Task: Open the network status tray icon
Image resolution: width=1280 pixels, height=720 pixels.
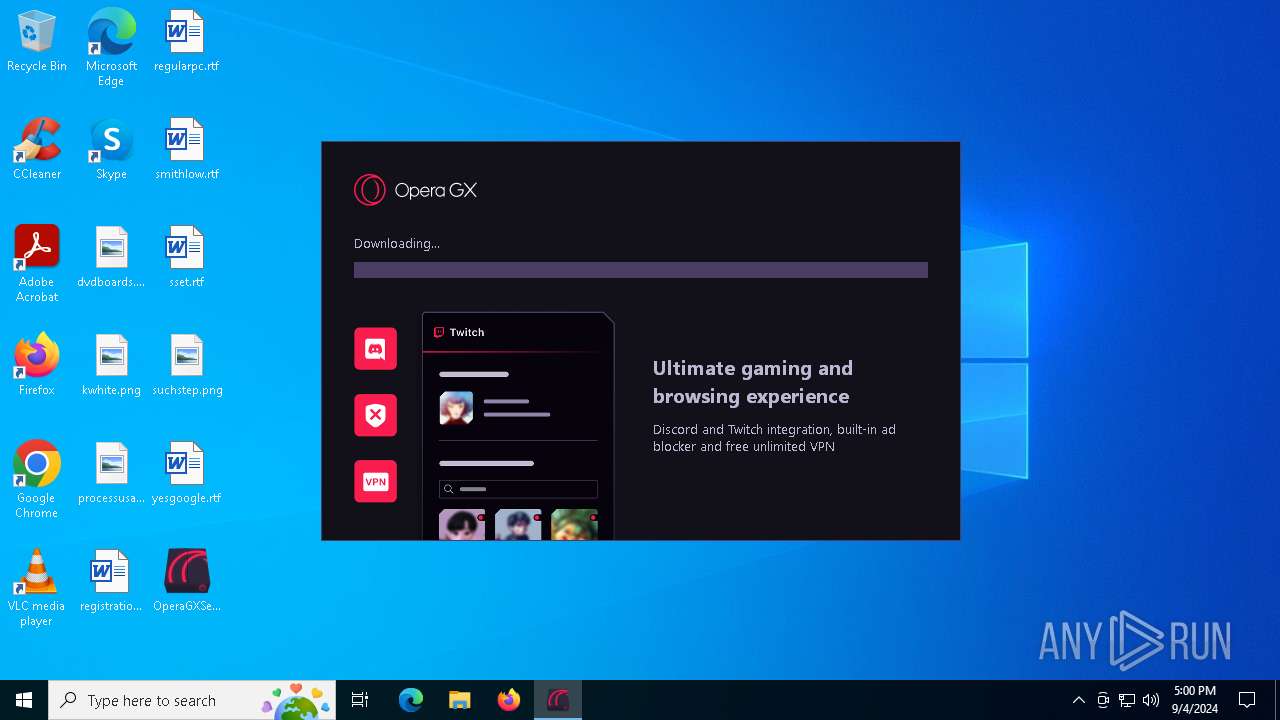Action: pyautogui.click(x=1127, y=700)
